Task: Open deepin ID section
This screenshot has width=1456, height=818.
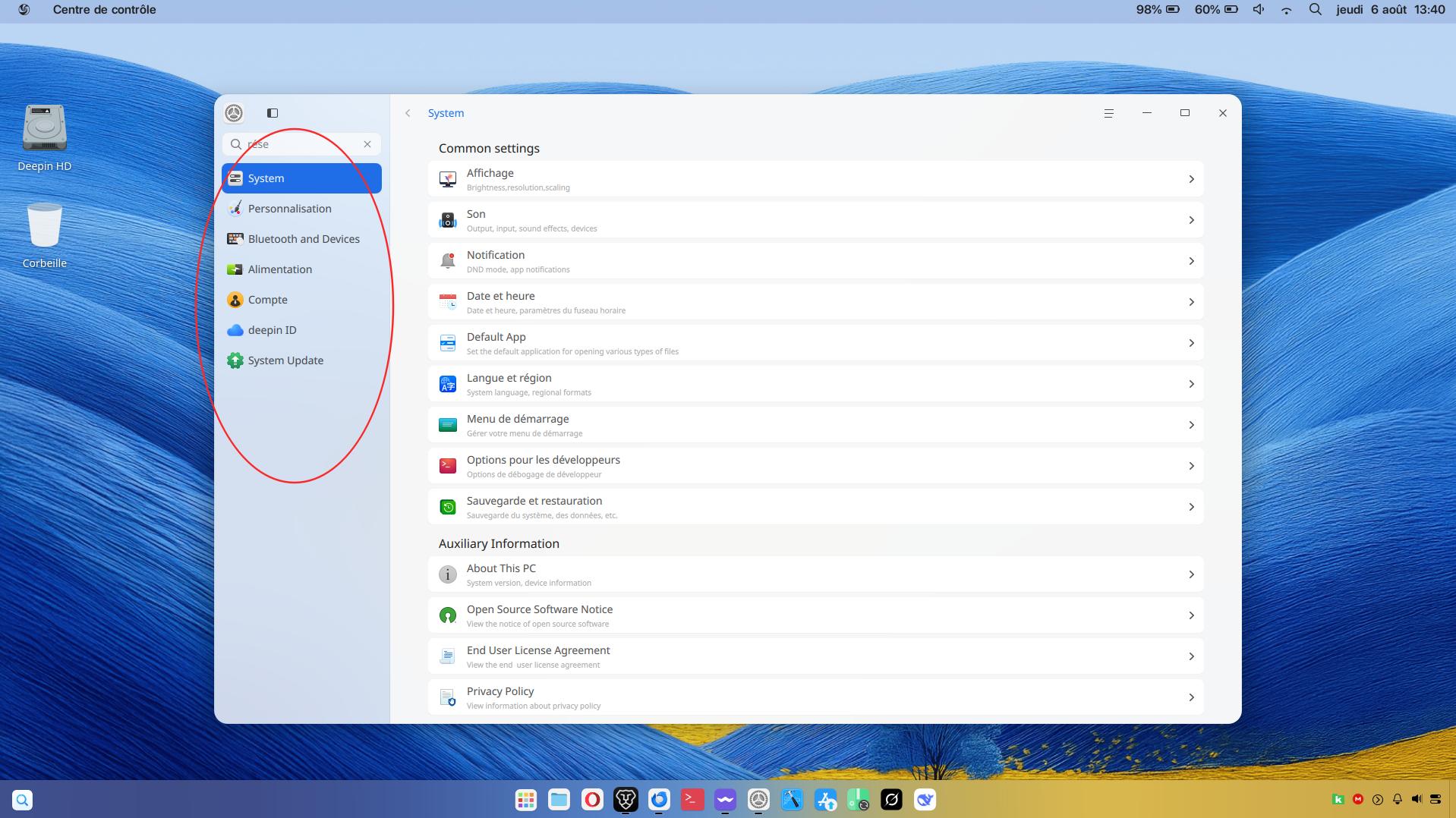Action: pyautogui.click(x=301, y=330)
